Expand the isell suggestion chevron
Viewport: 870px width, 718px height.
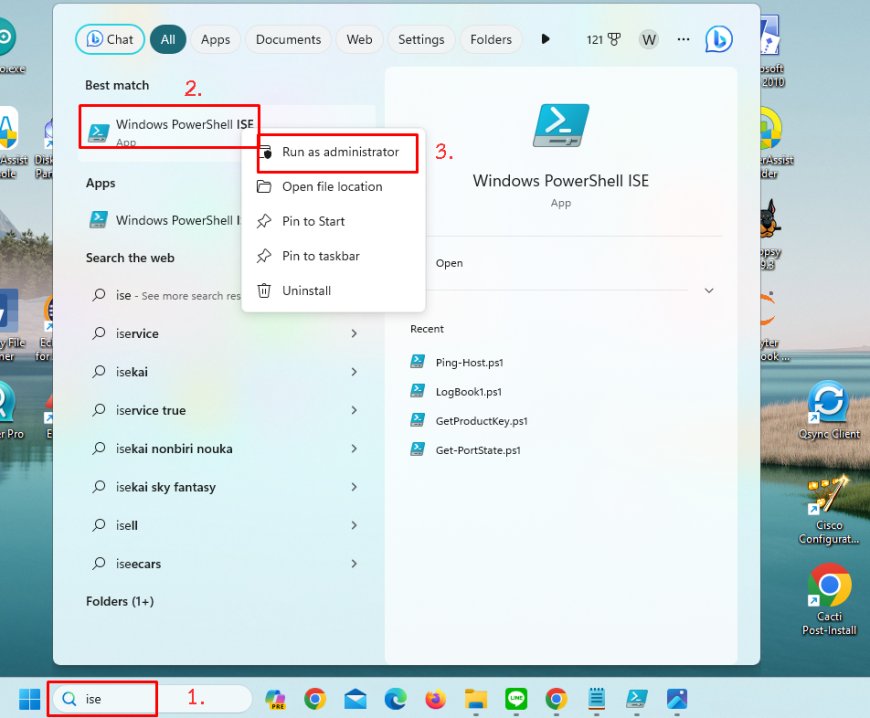point(354,525)
